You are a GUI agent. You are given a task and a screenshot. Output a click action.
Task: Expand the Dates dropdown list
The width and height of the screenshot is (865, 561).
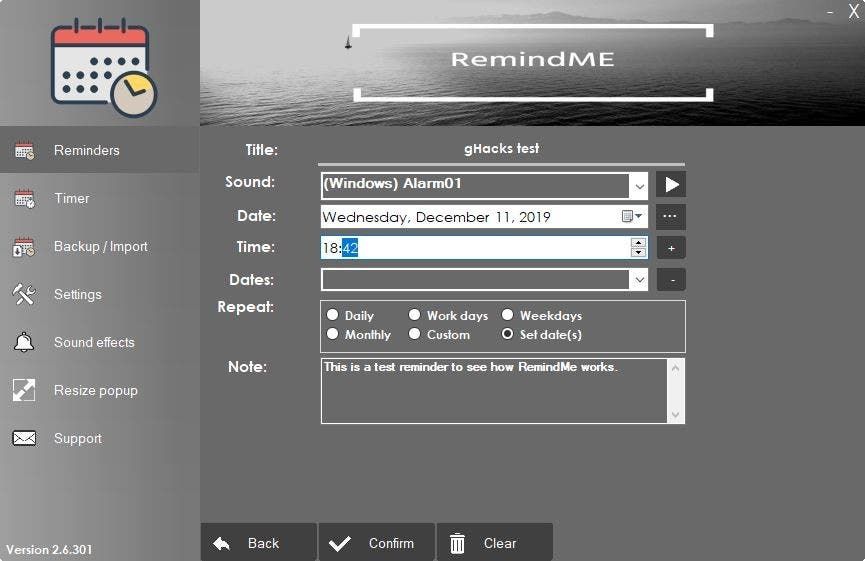tap(639, 280)
